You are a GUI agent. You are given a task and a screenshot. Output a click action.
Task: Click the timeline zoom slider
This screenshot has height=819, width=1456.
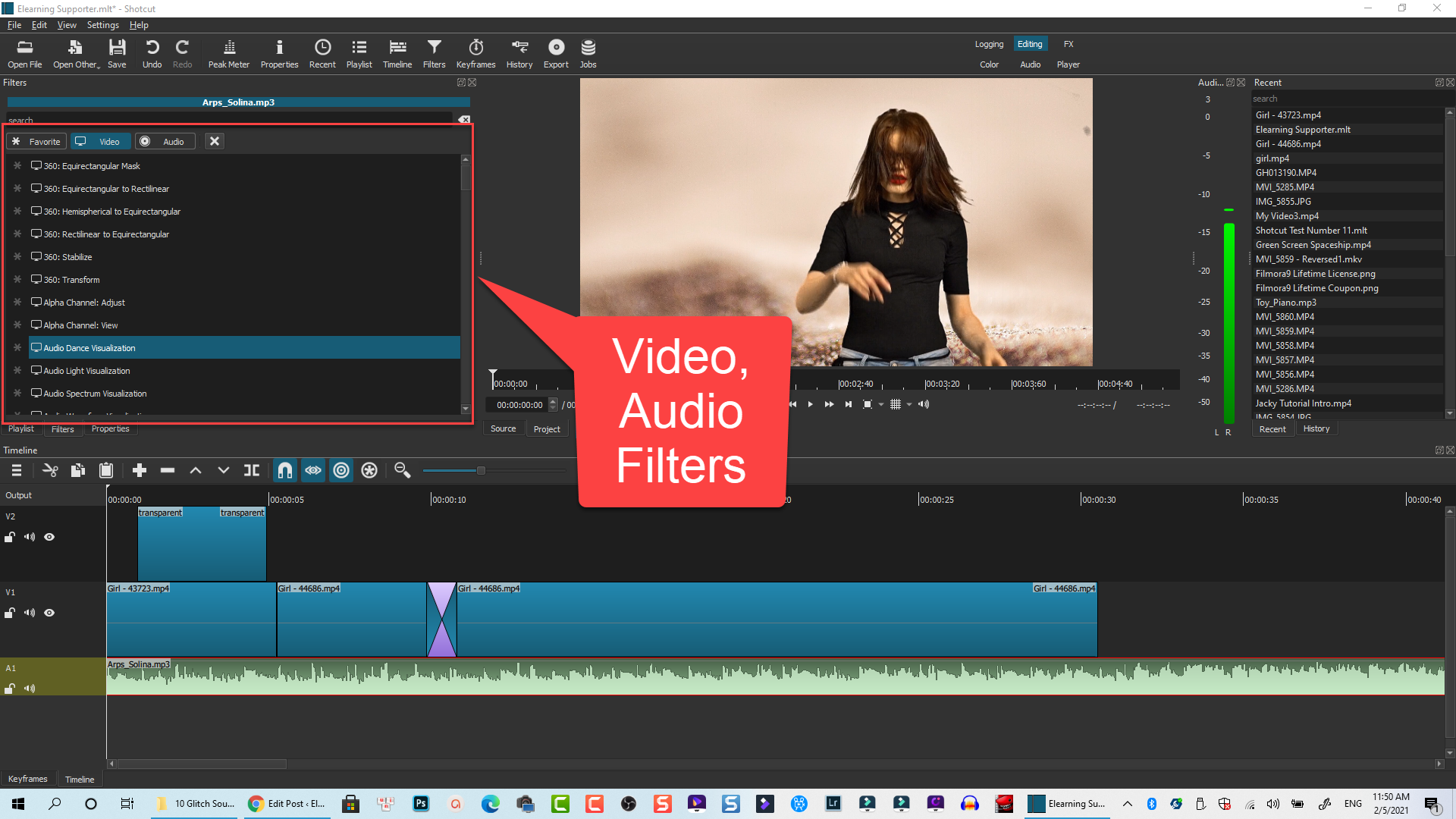pyautogui.click(x=482, y=470)
